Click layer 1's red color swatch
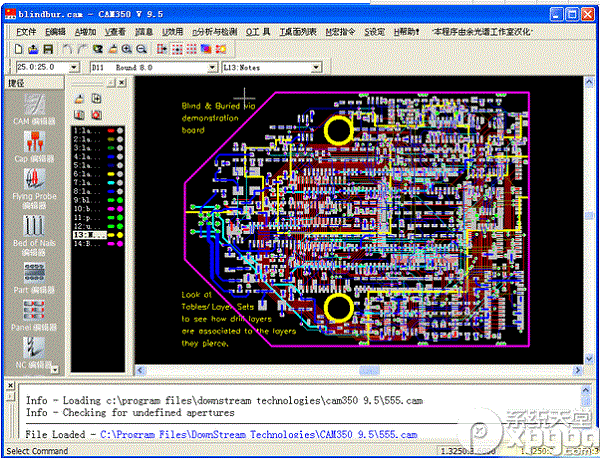Screen dimensions: 600x458 pos(108,130)
